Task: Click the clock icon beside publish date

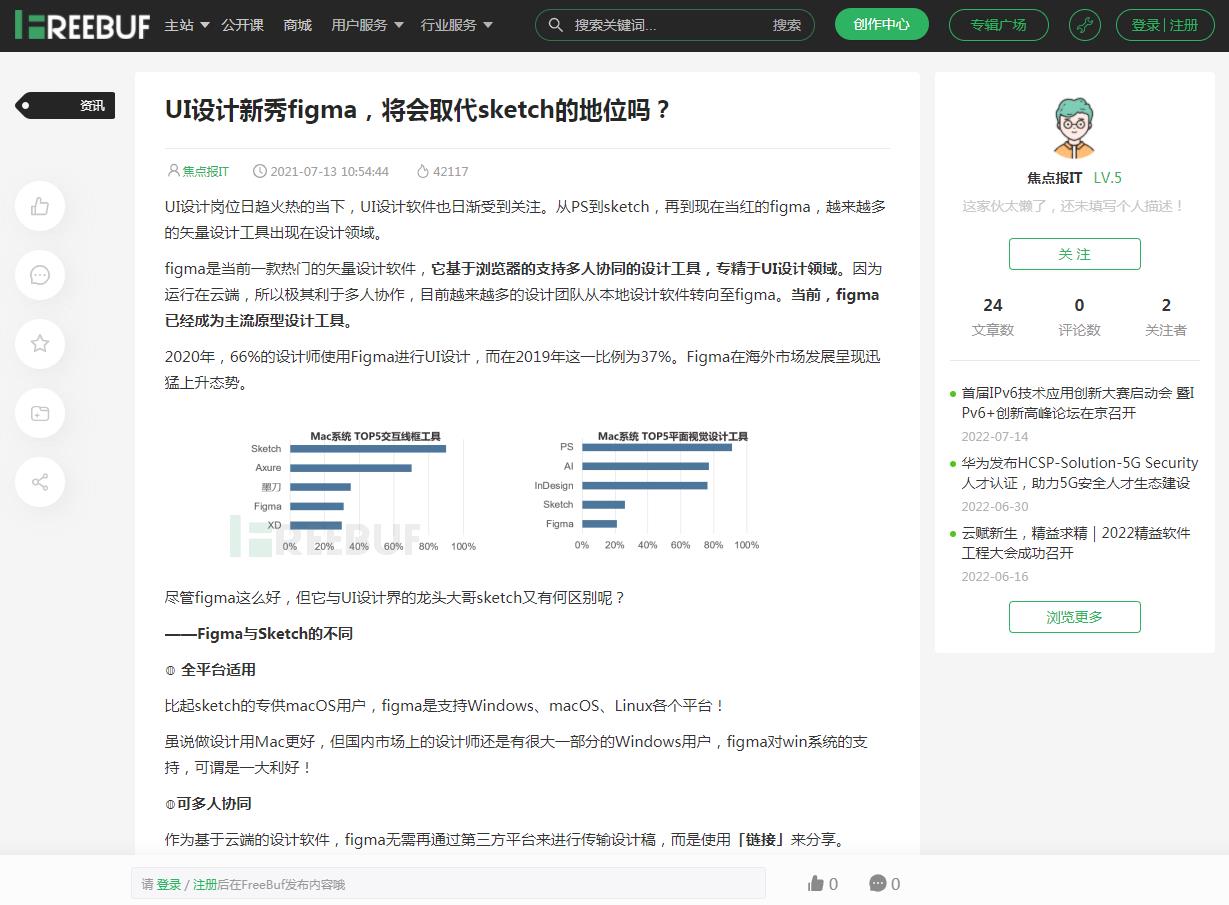Action: [x=260, y=171]
